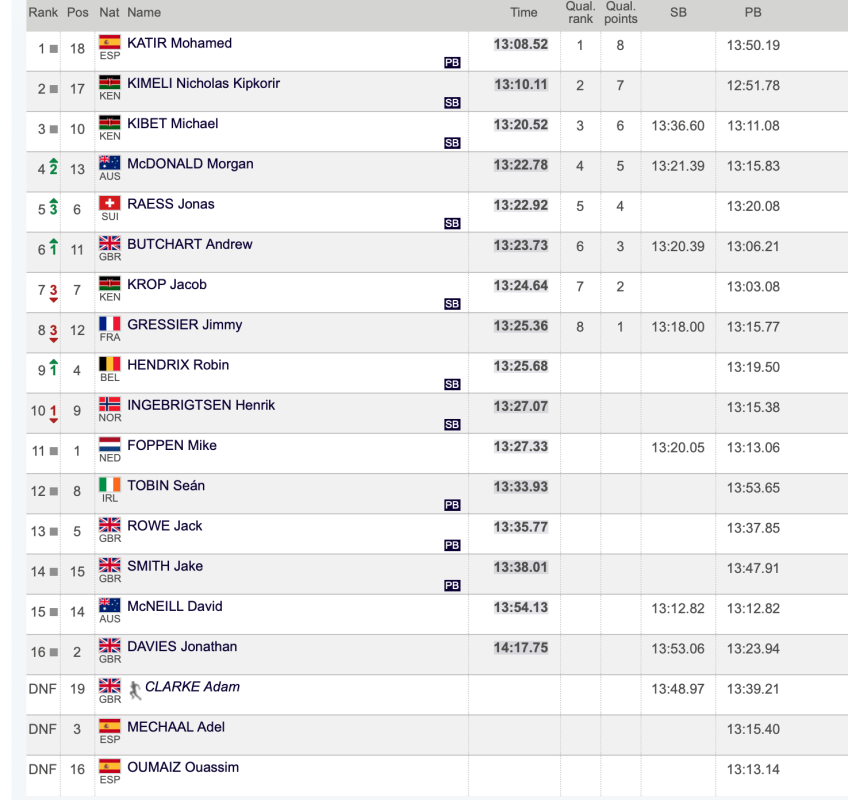Click the PB badge in SMITH Jake's row
Screen dimensions: 848x800
coord(452,585)
